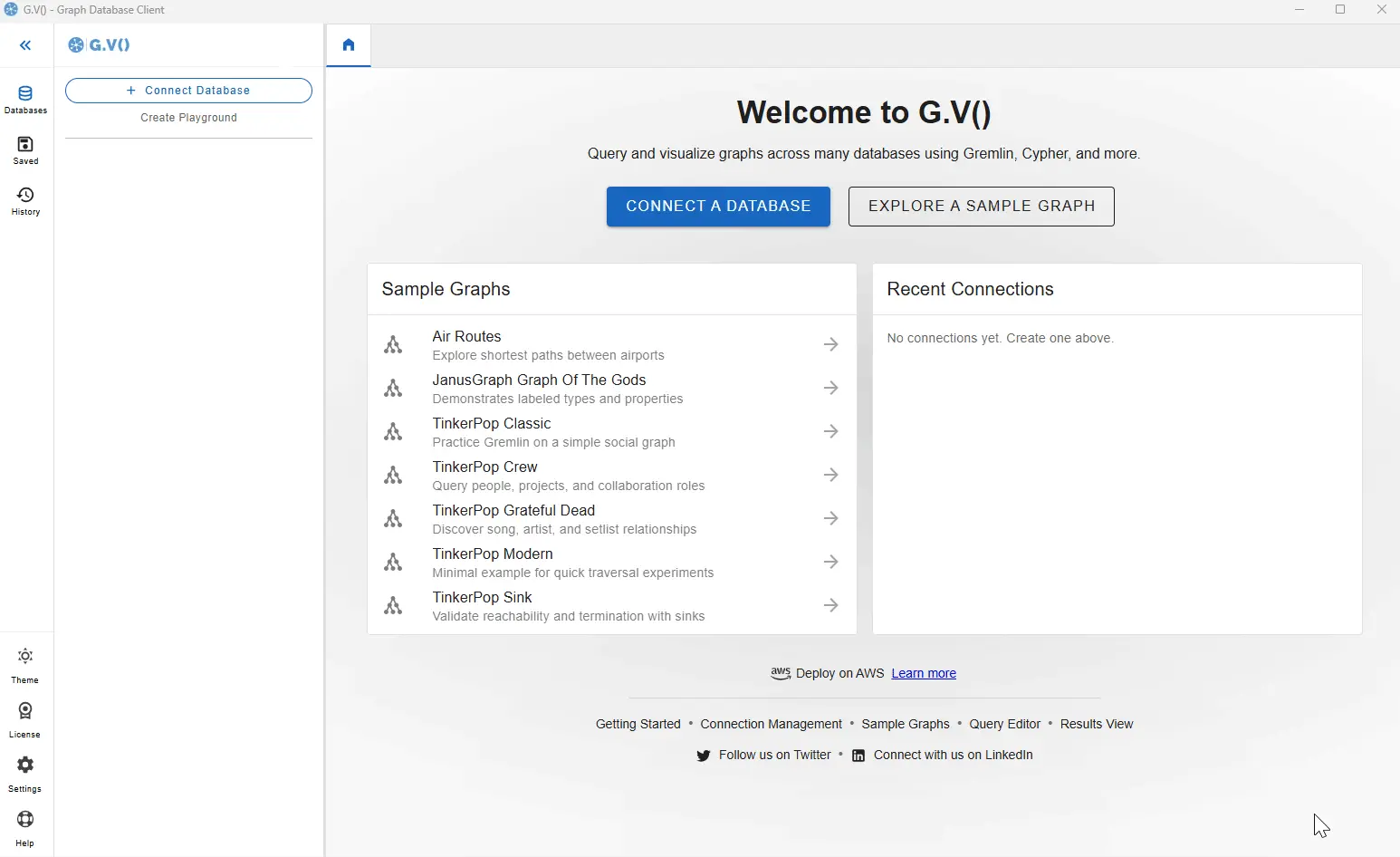Click Explore a Sample Graph

[981, 207]
